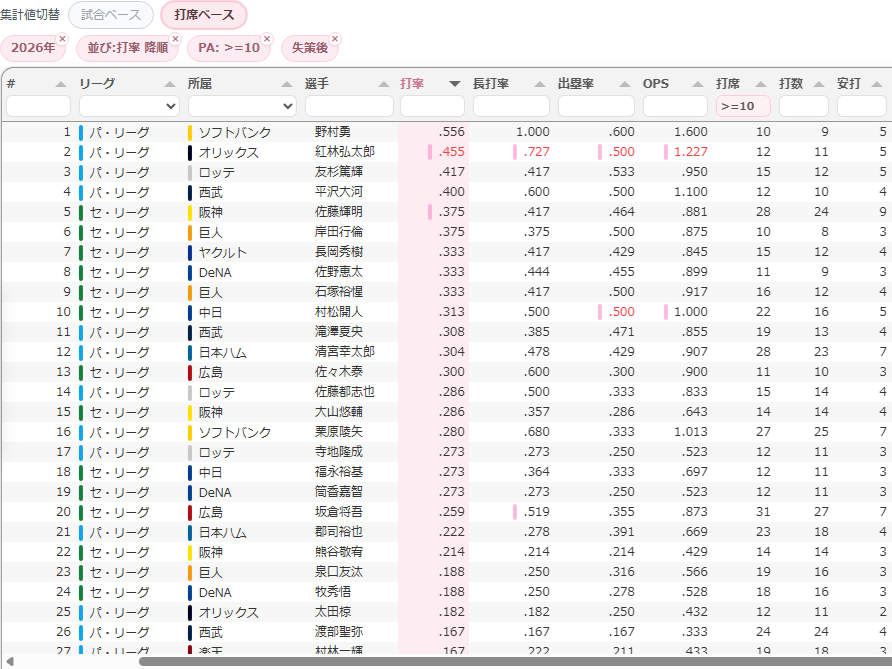Select player 村松開人
Image resolution: width=892 pixels, height=669 pixels.
coord(339,312)
